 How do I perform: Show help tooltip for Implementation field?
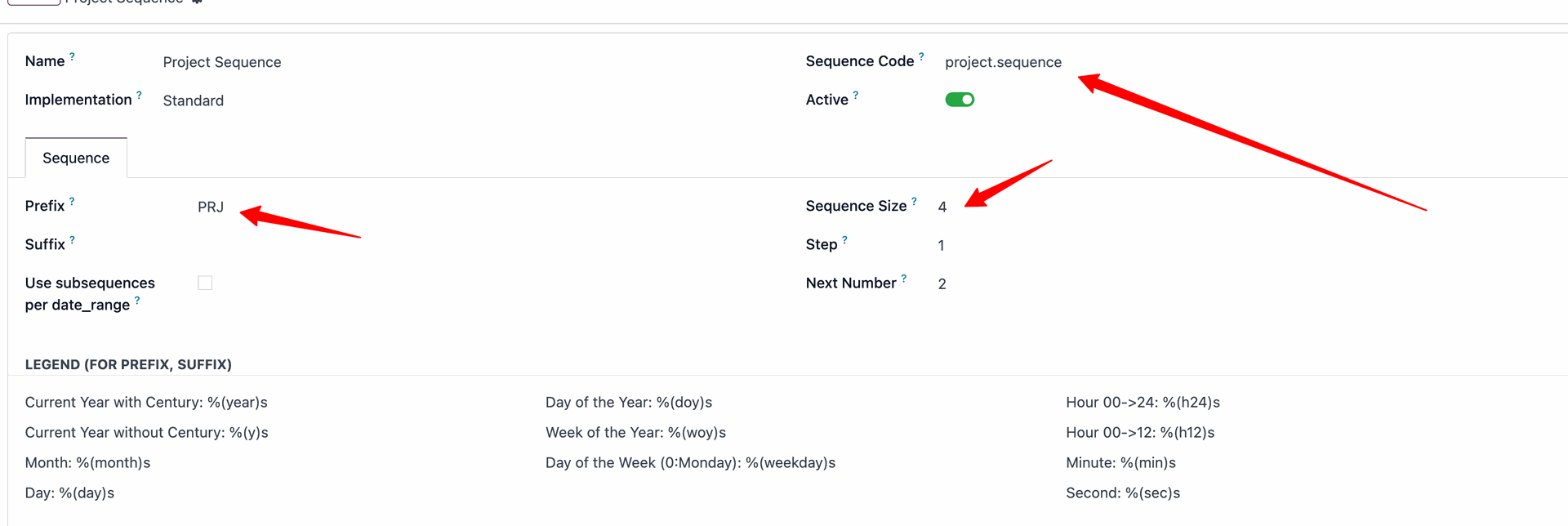(139, 95)
